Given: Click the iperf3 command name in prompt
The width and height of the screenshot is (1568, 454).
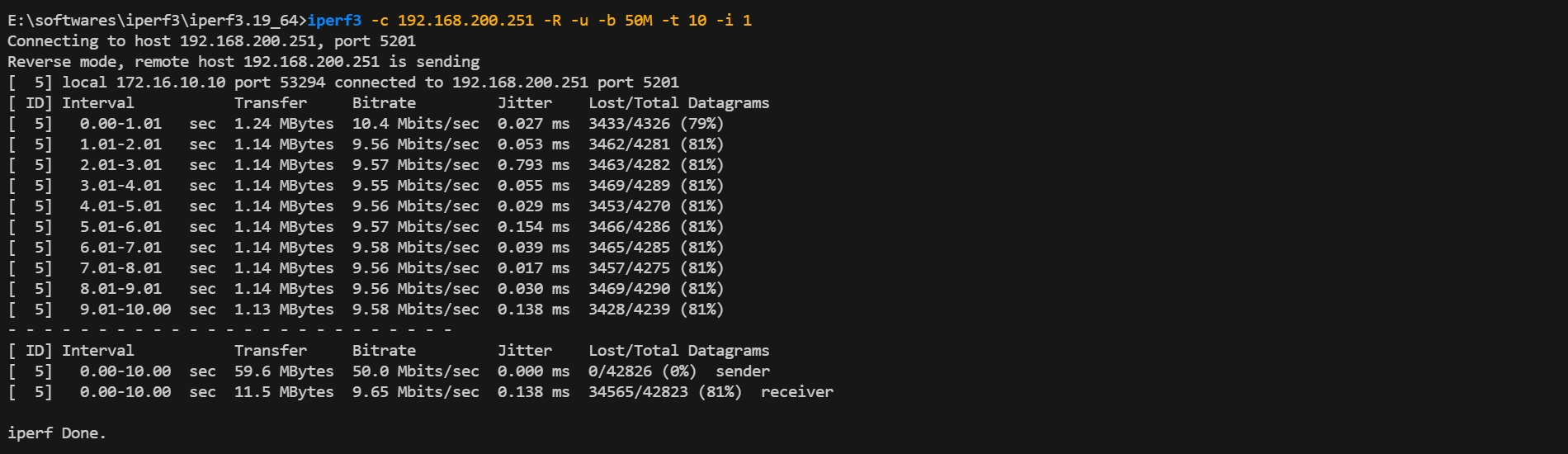Looking at the screenshot, I should [x=334, y=21].
